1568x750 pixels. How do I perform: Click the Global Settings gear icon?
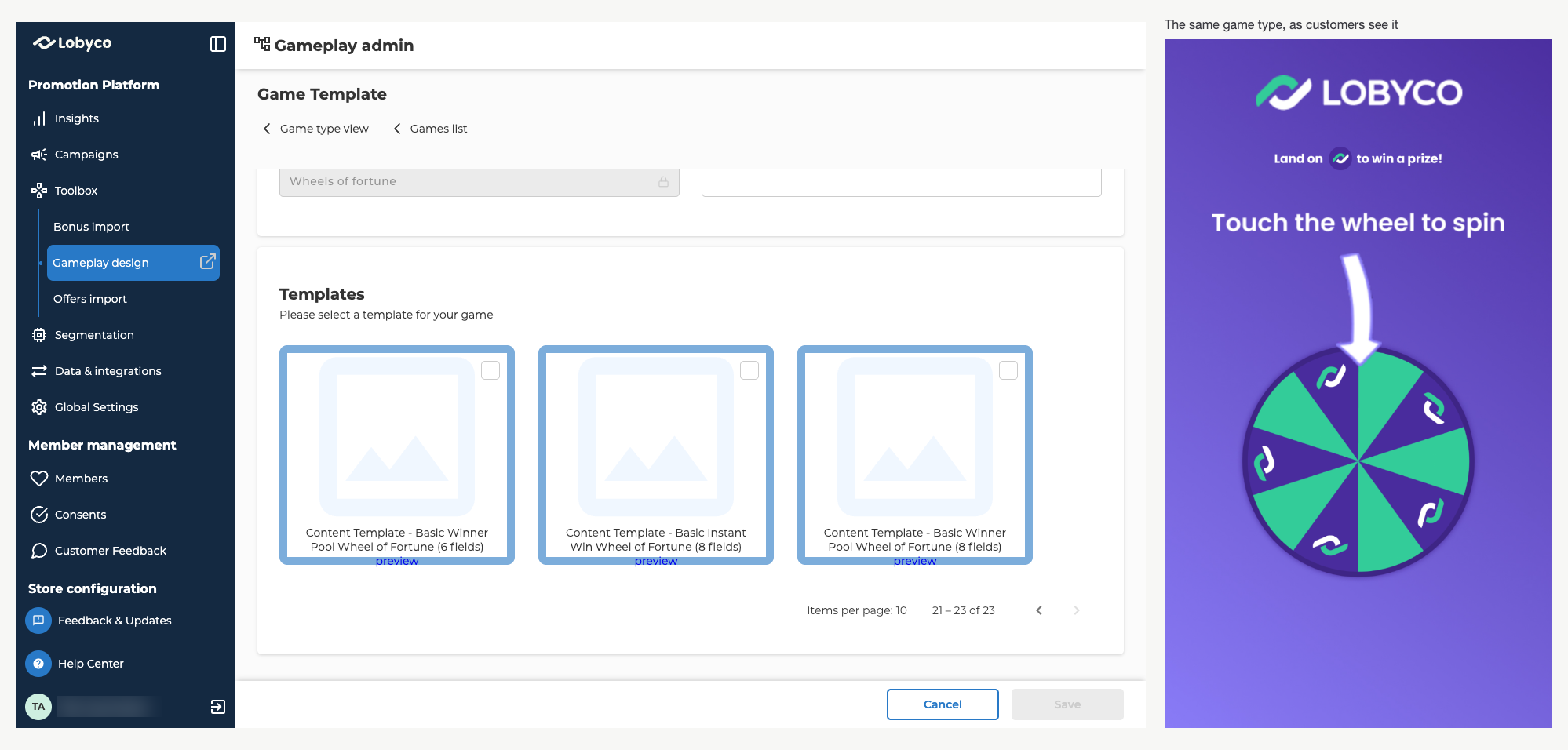(39, 407)
